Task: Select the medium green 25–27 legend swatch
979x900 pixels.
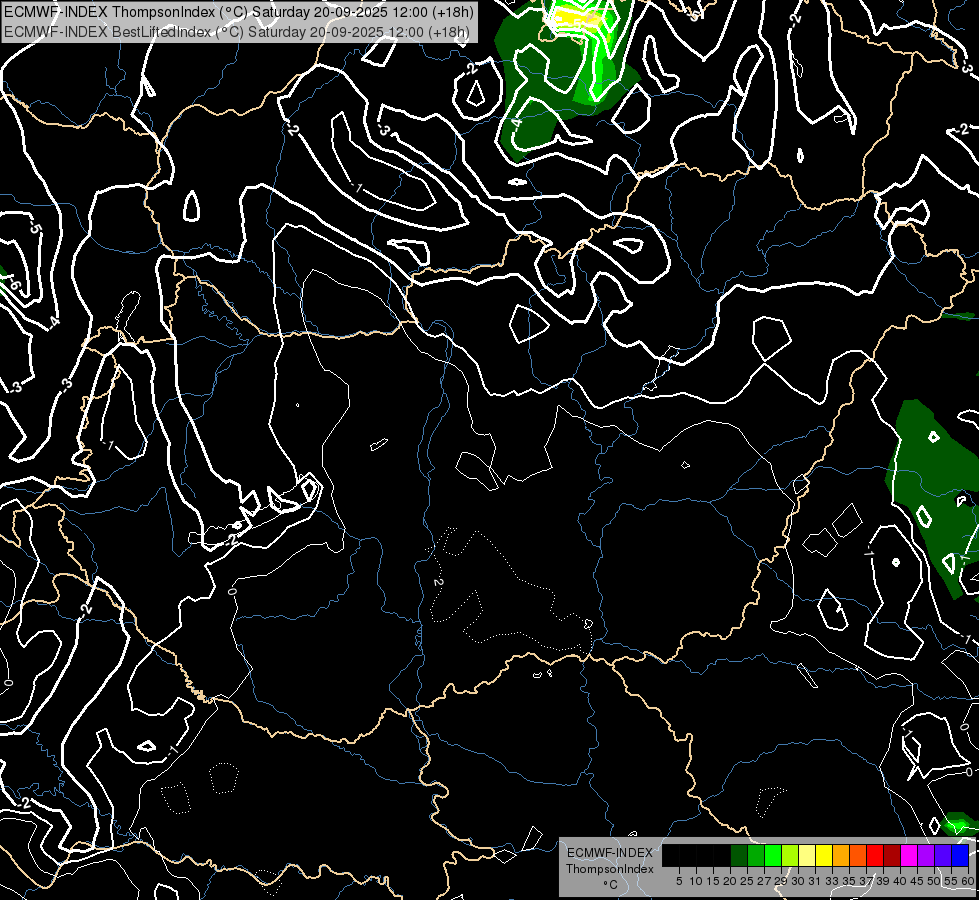Action: click(756, 855)
